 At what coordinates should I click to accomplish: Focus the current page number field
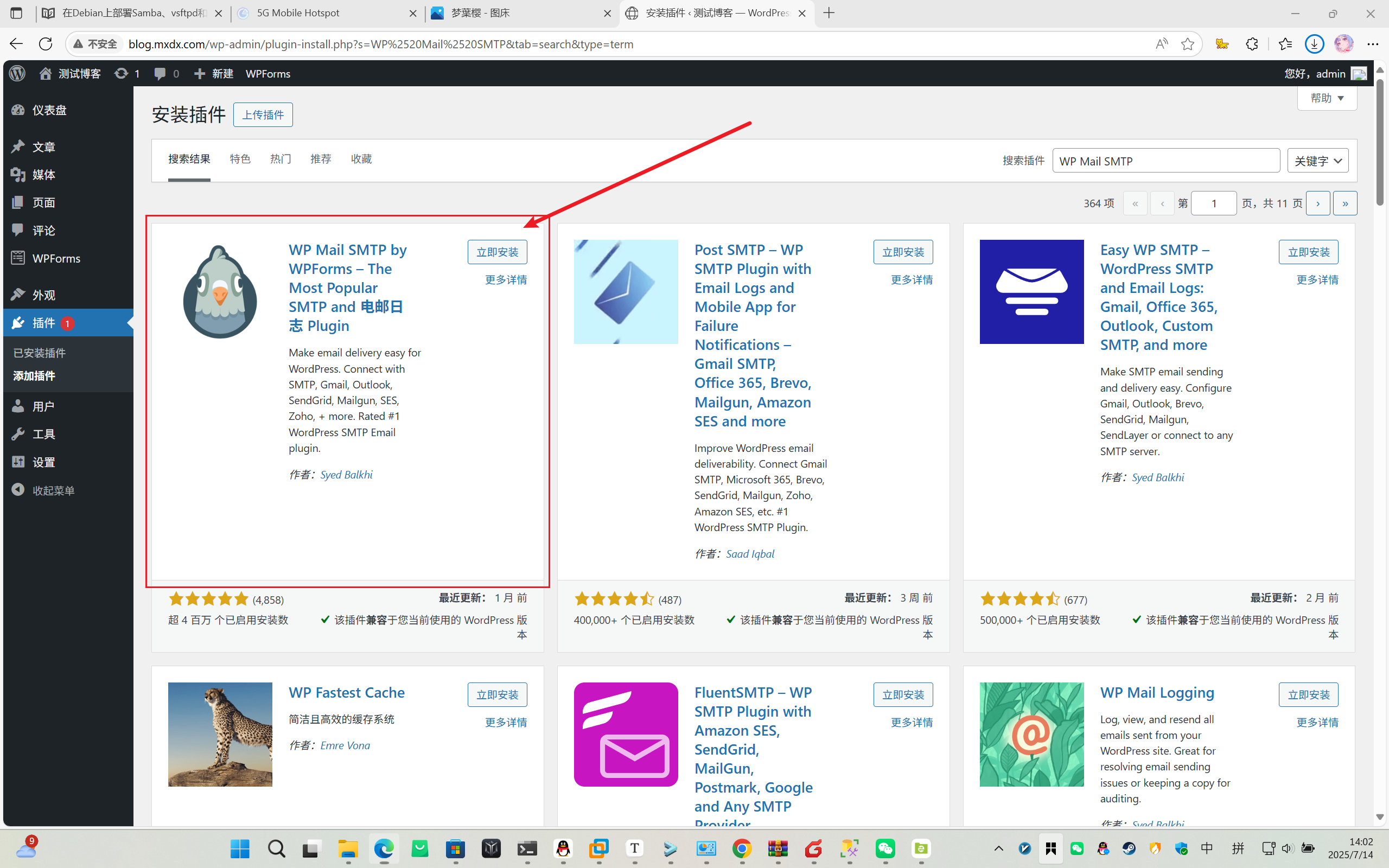[1213, 203]
